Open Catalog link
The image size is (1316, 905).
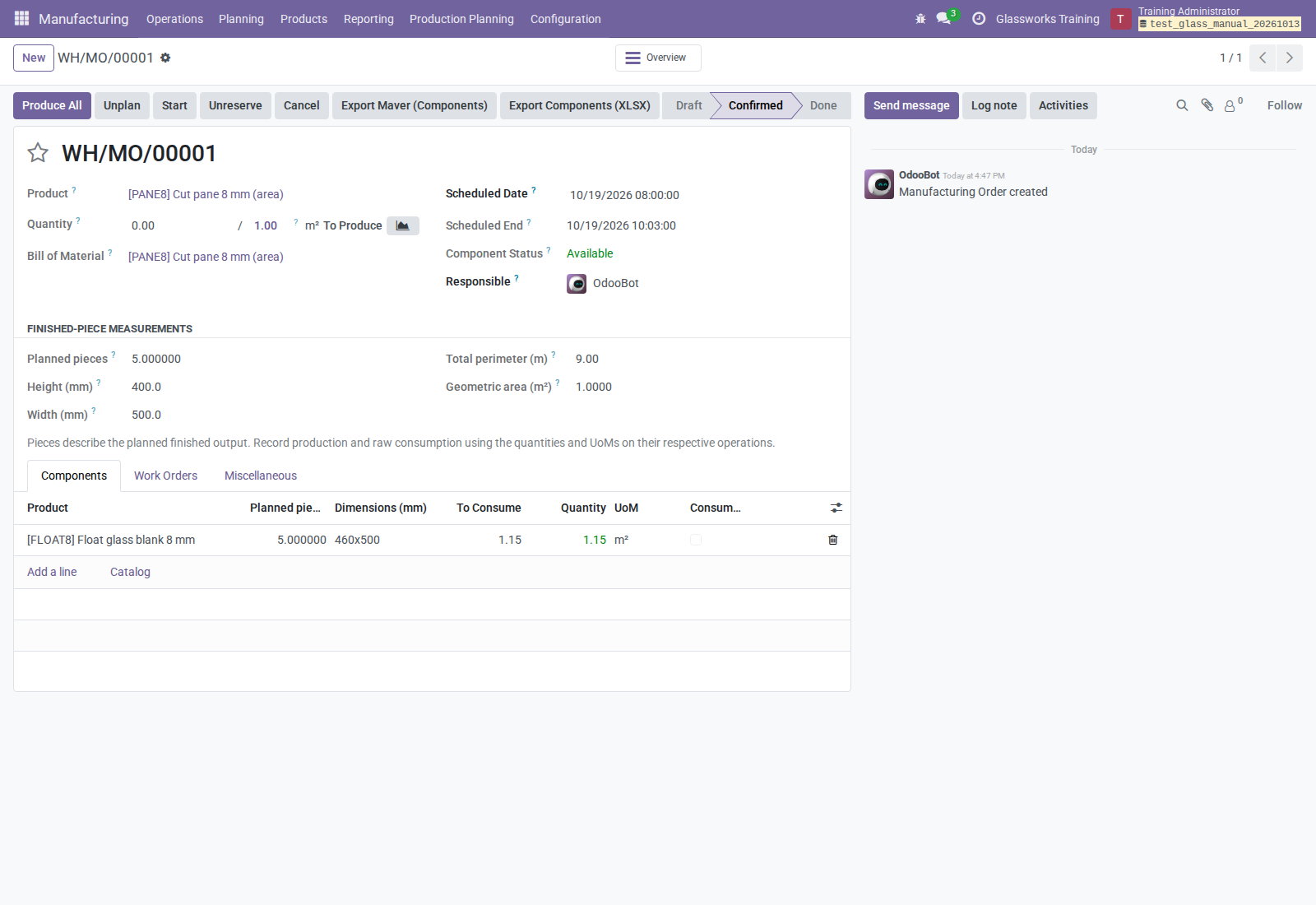coord(130,572)
